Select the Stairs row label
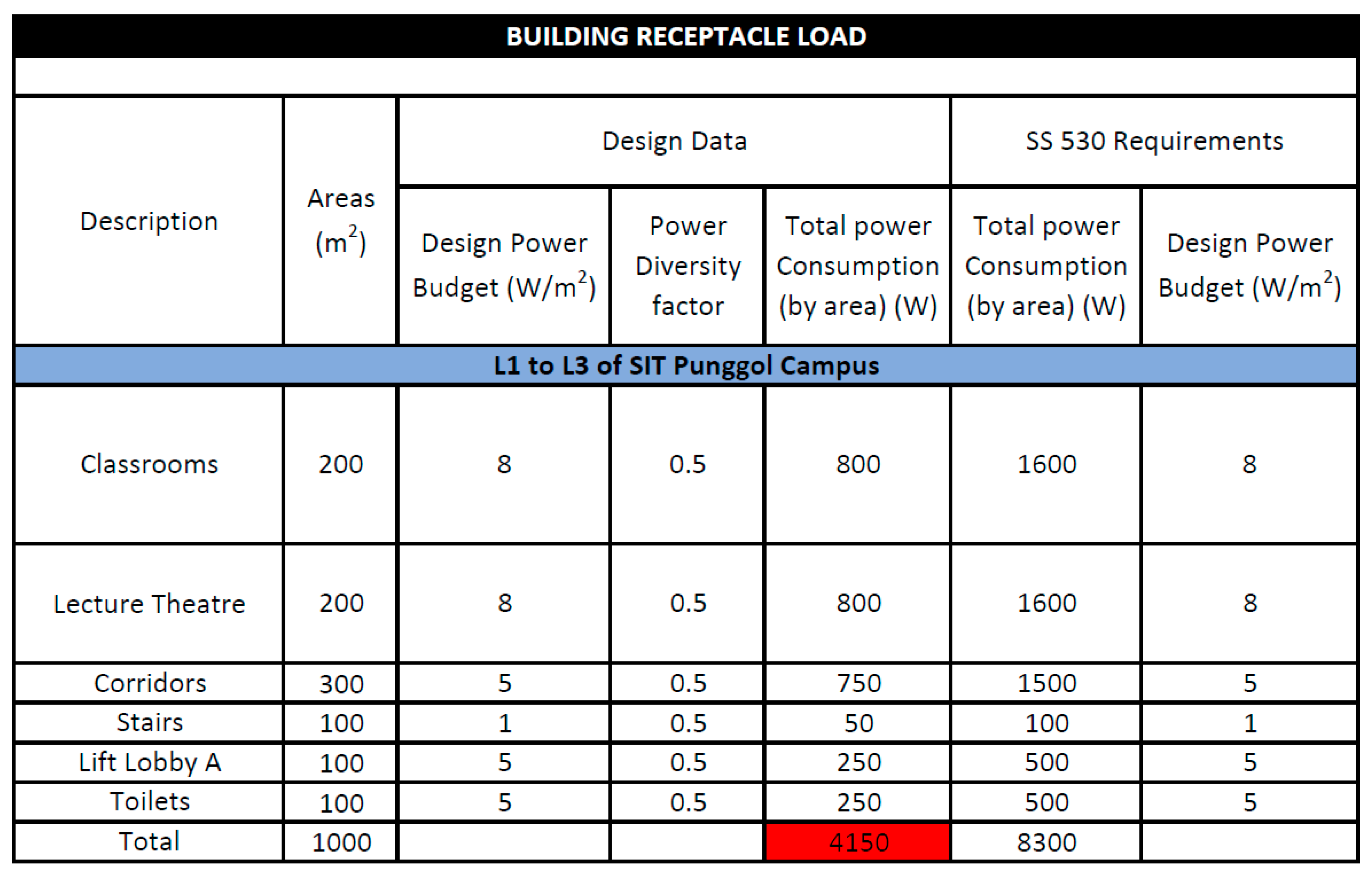1372x879 pixels. (x=149, y=723)
